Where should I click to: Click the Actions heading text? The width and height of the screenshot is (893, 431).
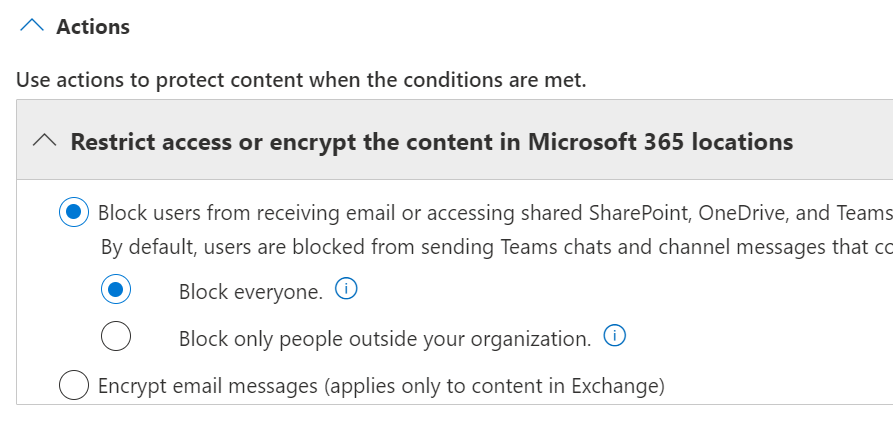[93, 27]
